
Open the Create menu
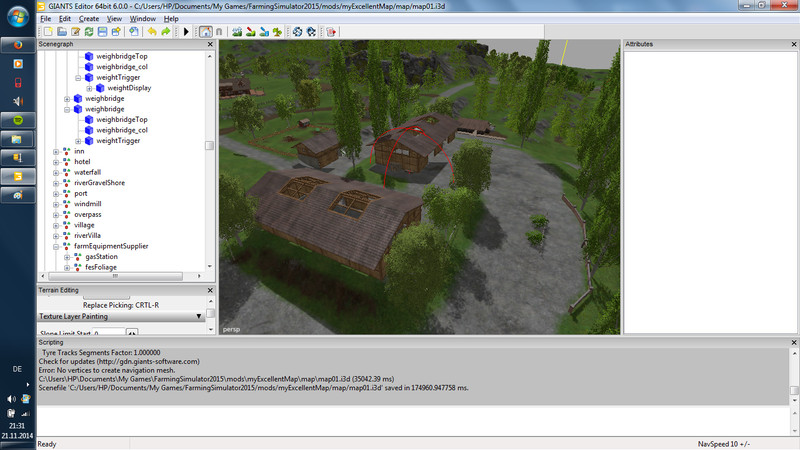point(89,19)
